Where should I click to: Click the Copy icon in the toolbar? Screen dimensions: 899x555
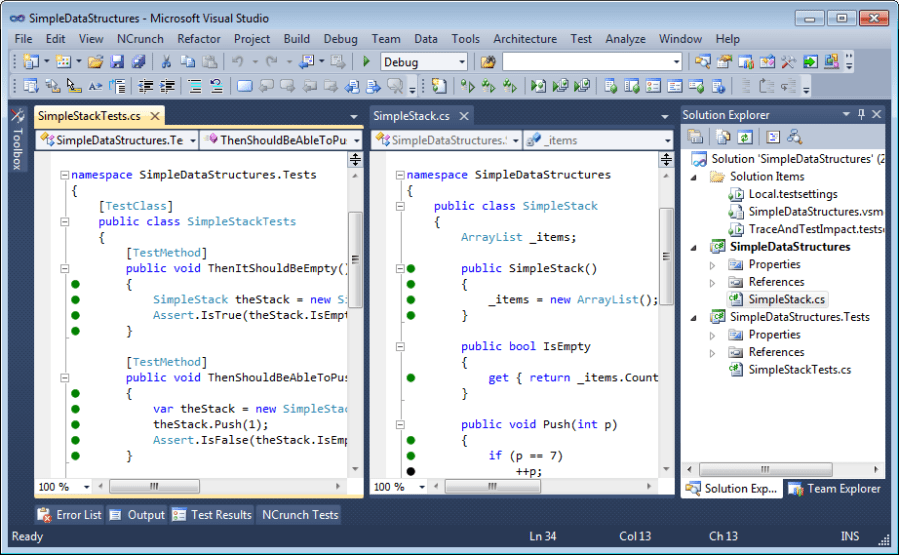click(187, 61)
